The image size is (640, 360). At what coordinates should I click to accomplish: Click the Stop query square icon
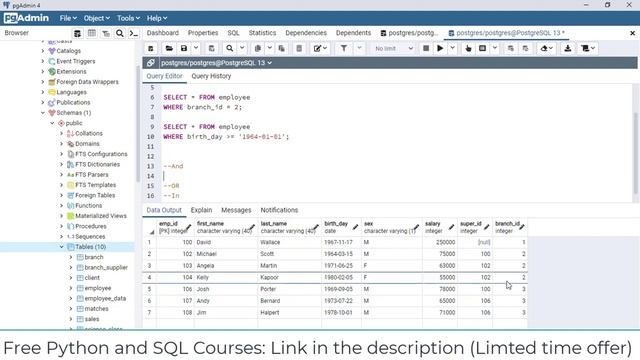pyautogui.click(x=426, y=48)
